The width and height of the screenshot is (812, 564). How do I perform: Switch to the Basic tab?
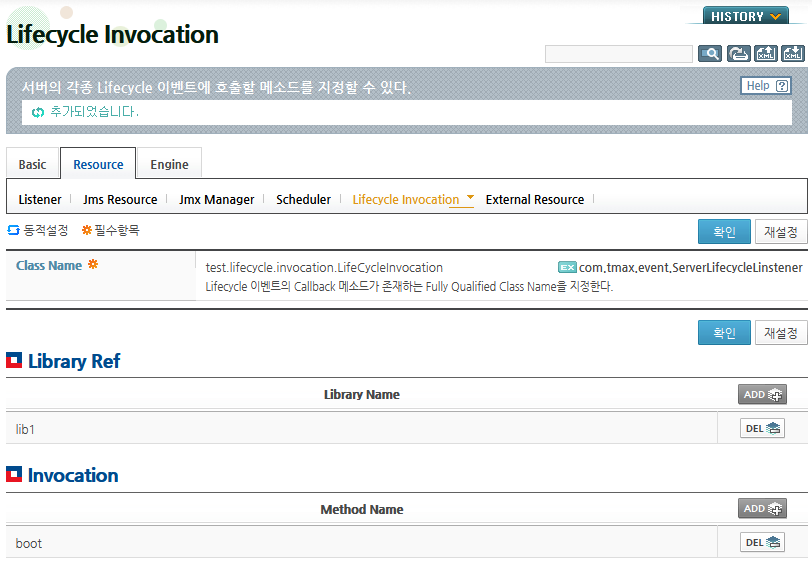click(32, 164)
